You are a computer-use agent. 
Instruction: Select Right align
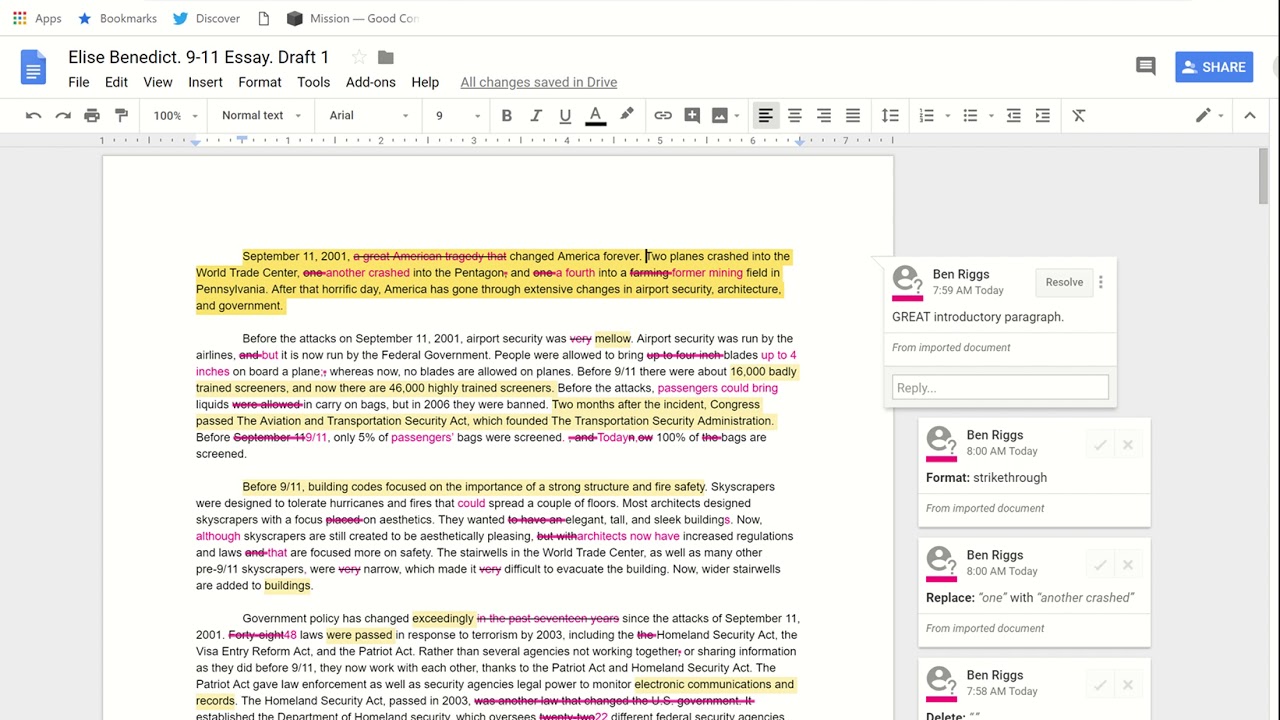tap(823, 116)
